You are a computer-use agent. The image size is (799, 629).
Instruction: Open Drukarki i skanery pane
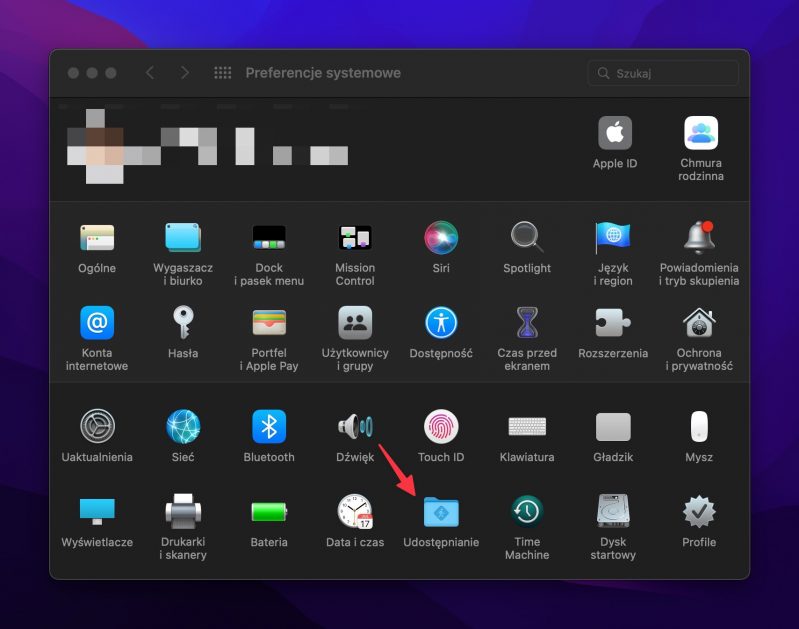point(183,511)
